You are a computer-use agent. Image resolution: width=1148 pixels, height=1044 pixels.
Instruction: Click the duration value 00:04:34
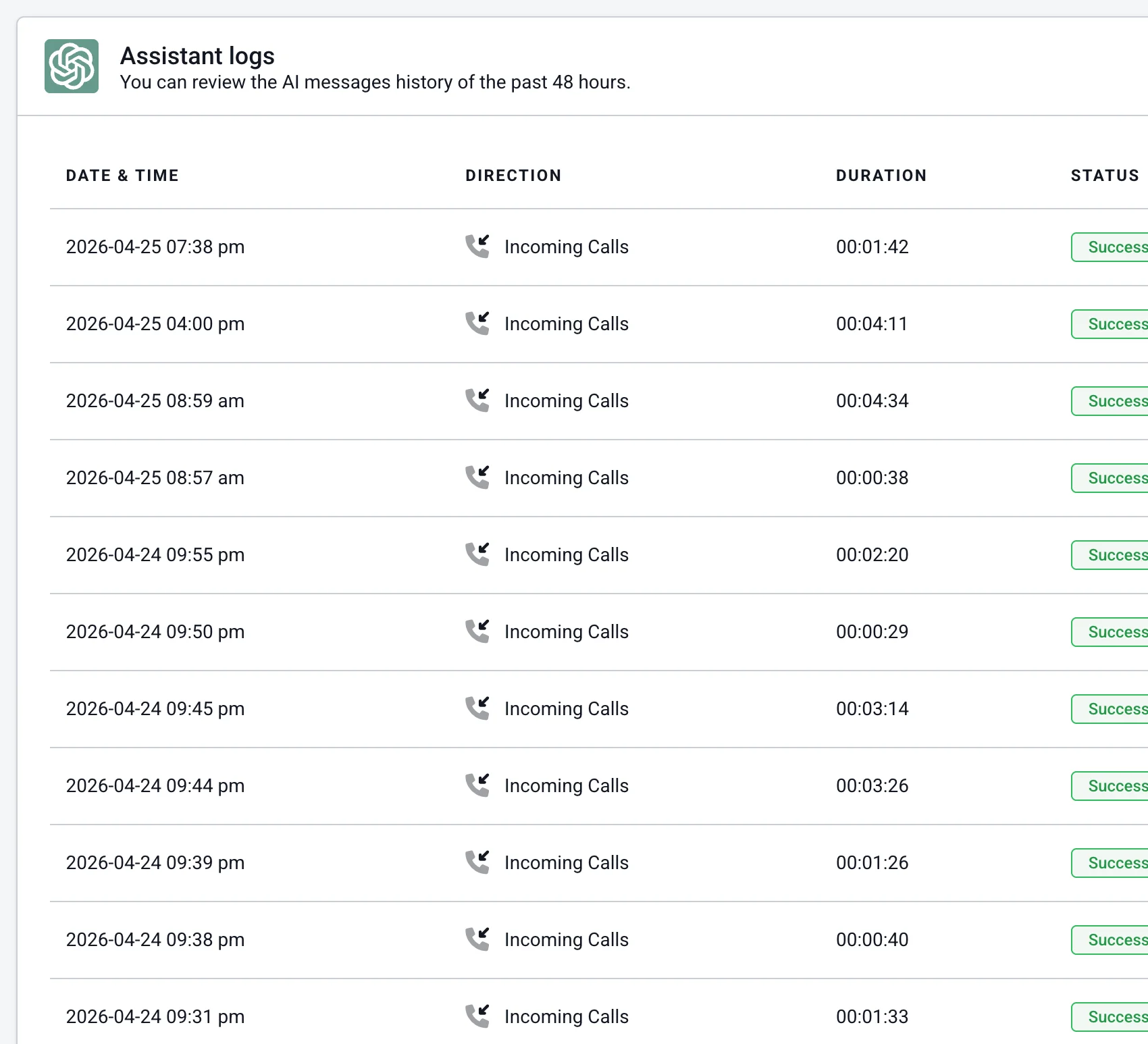pos(872,401)
